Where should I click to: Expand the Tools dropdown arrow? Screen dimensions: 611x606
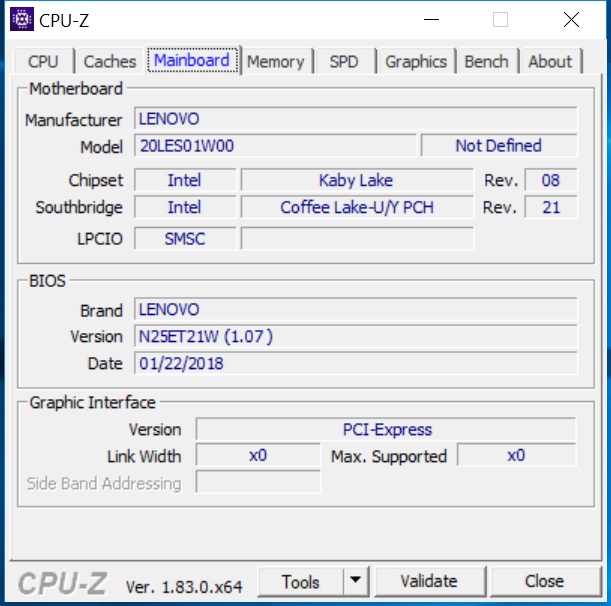pyautogui.click(x=355, y=582)
